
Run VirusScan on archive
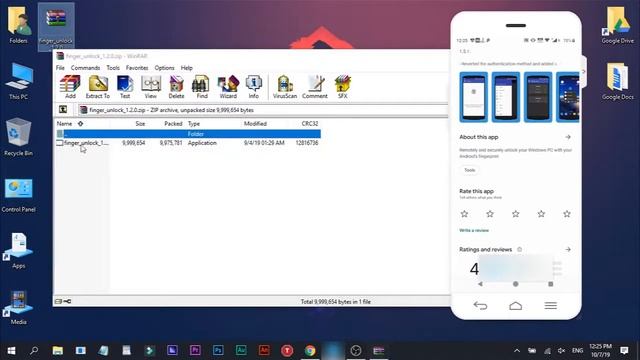[285, 87]
